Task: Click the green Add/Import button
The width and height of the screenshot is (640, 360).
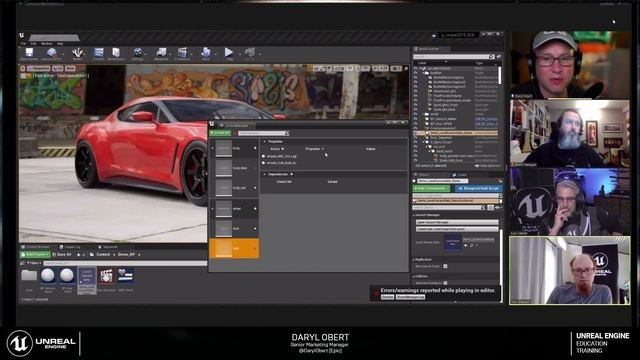Action: coord(35,254)
